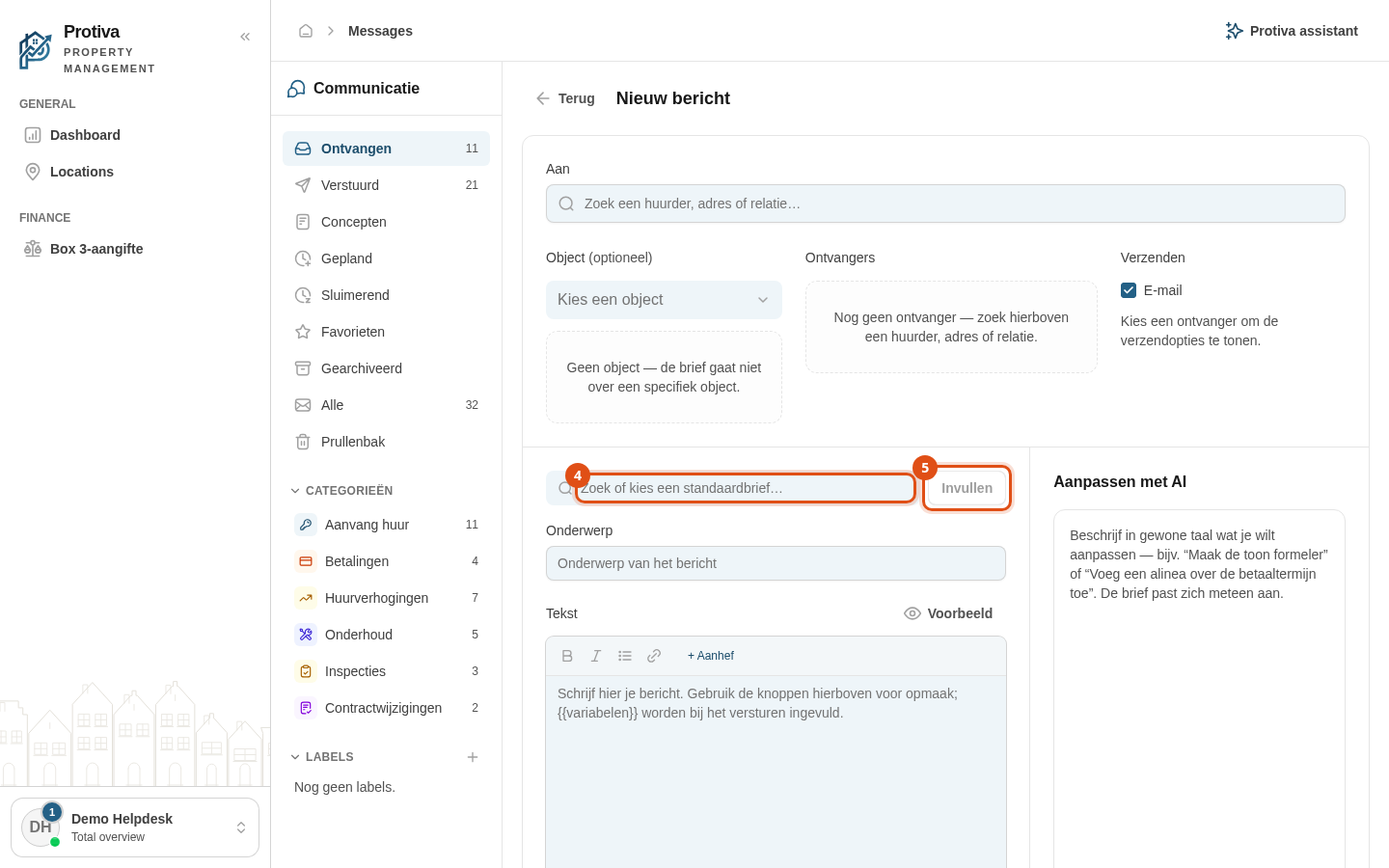This screenshot has width=1389, height=868.
Task: Click the Betalingen card icon
Action: pyautogui.click(x=306, y=561)
